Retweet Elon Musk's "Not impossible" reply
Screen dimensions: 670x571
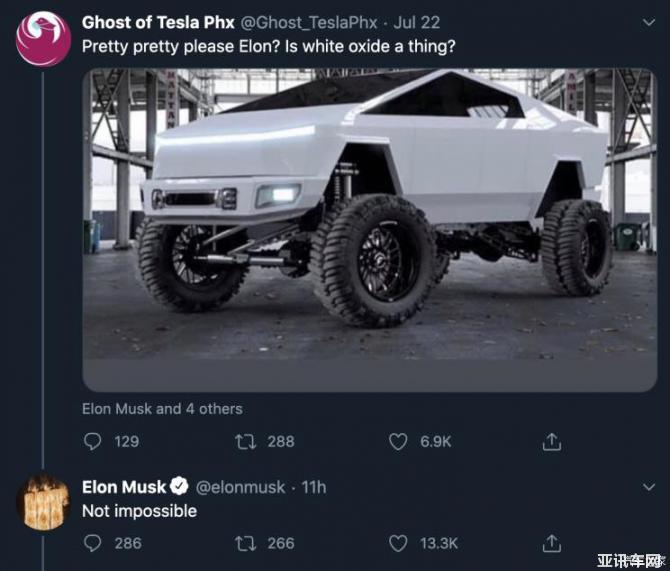[x=241, y=543]
